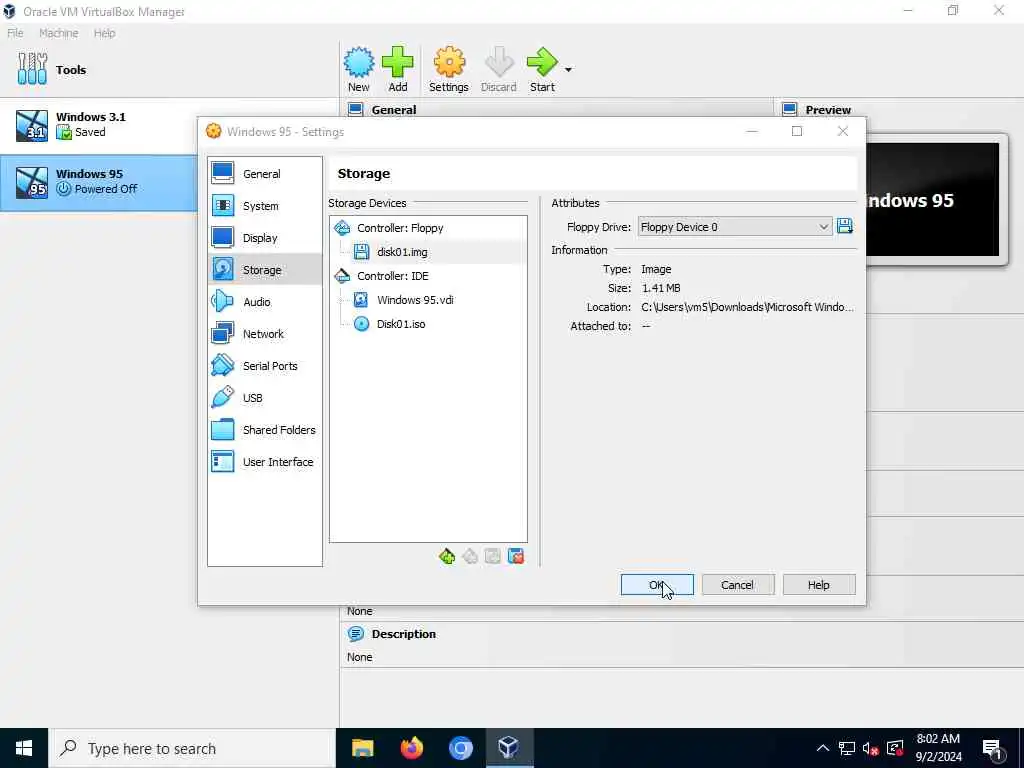The height and width of the screenshot is (768, 1024).
Task: Click the Help button in Settings dialog
Action: (819, 584)
